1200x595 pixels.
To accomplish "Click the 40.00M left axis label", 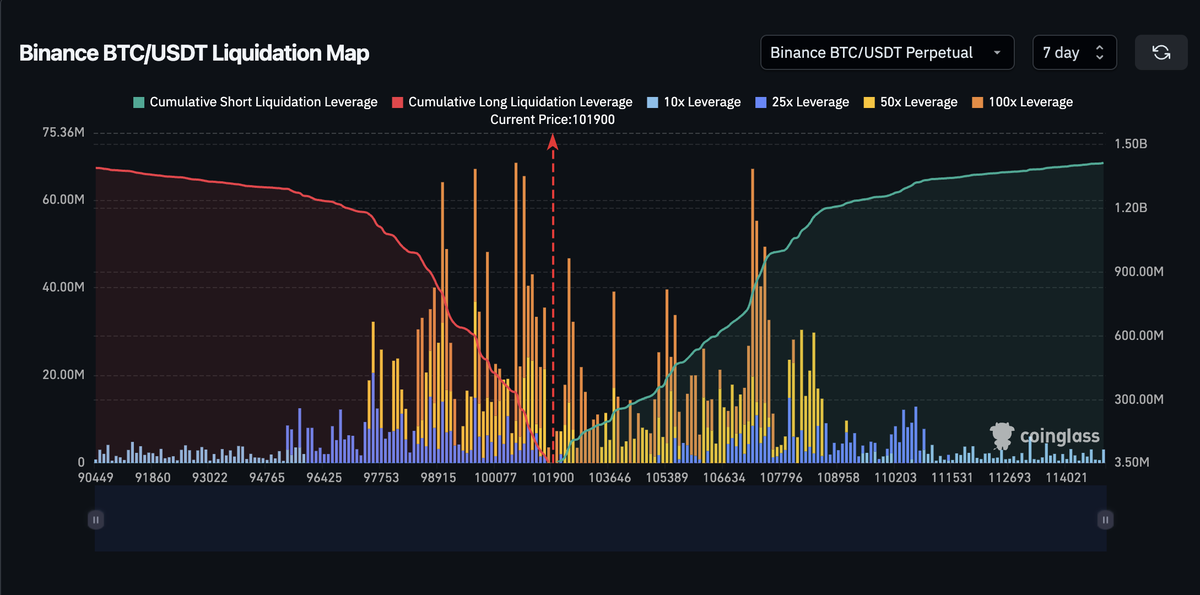I will coord(63,287).
